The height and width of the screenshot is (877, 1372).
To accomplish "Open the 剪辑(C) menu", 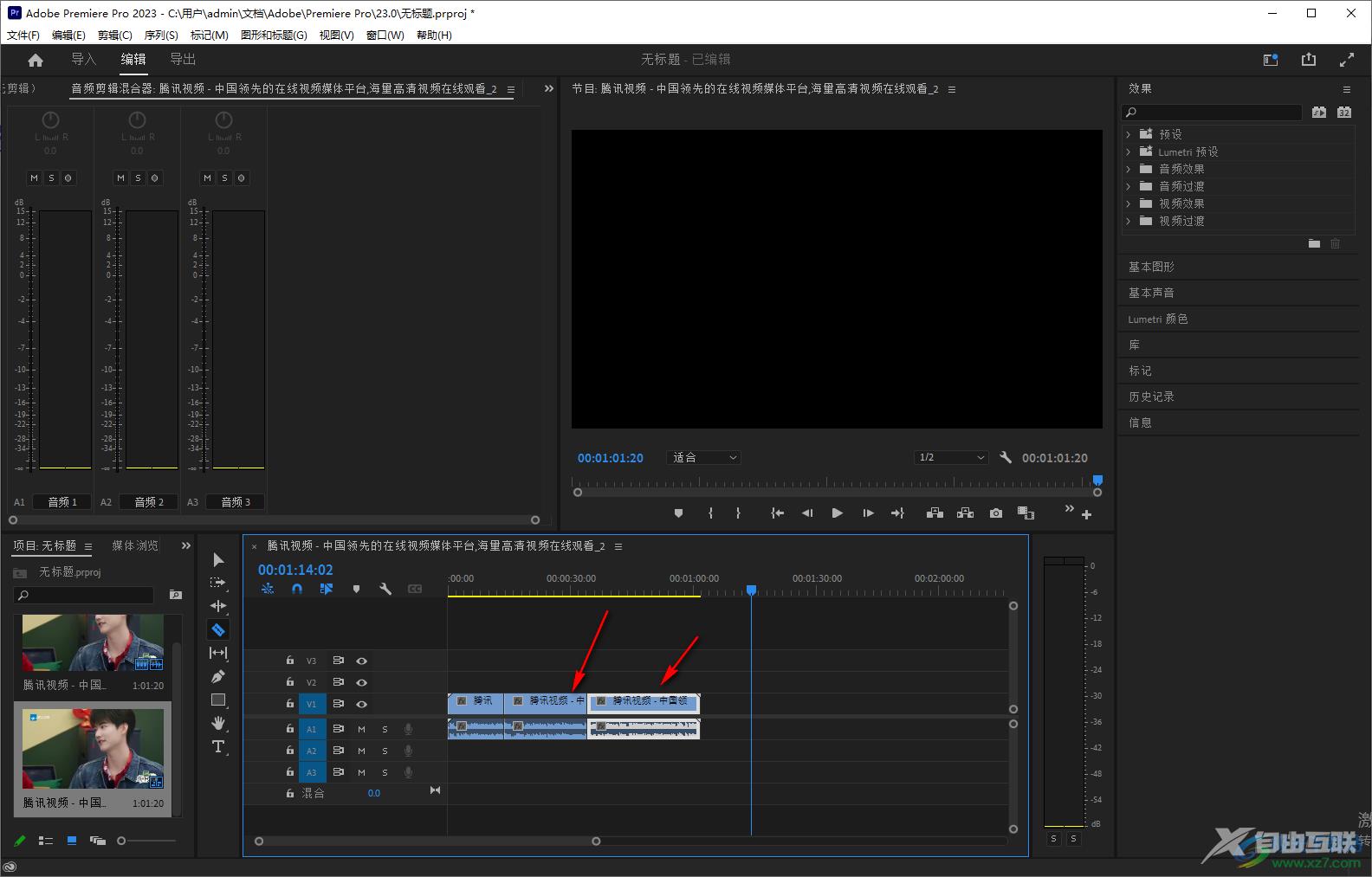I will pyautogui.click(x=115, y=35).
